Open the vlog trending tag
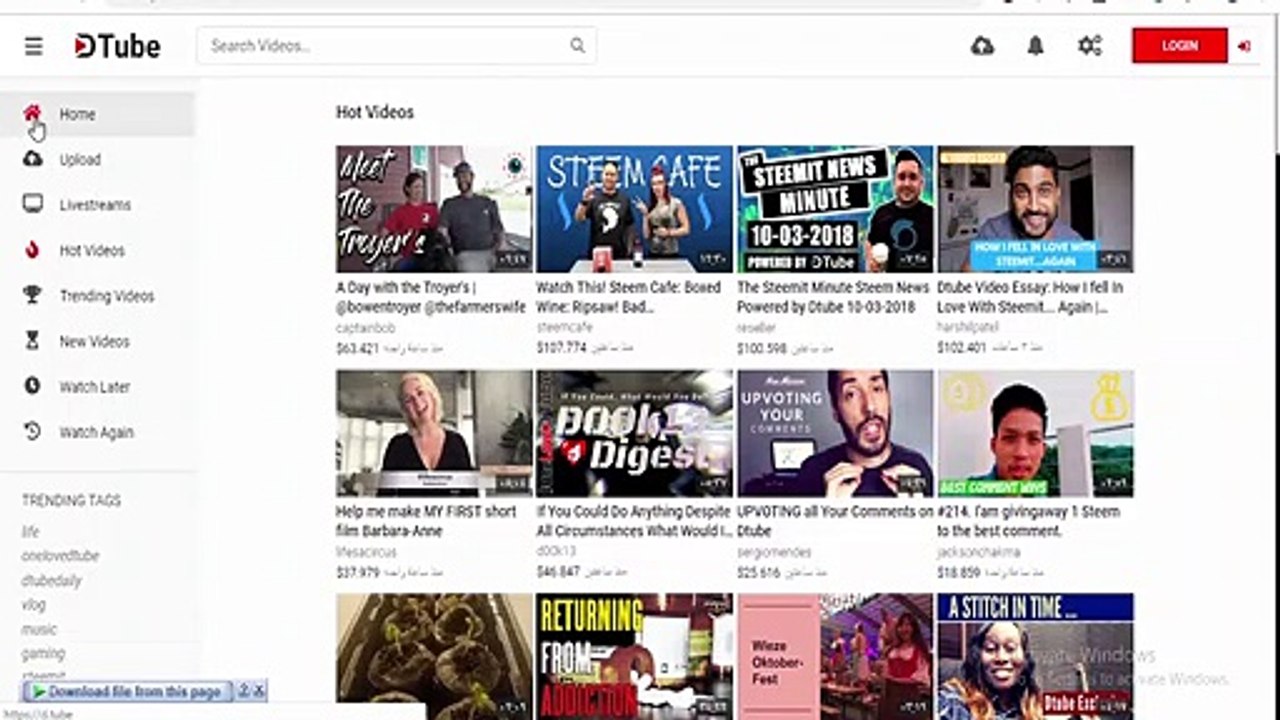1280x720 pixels. (34, 605)
